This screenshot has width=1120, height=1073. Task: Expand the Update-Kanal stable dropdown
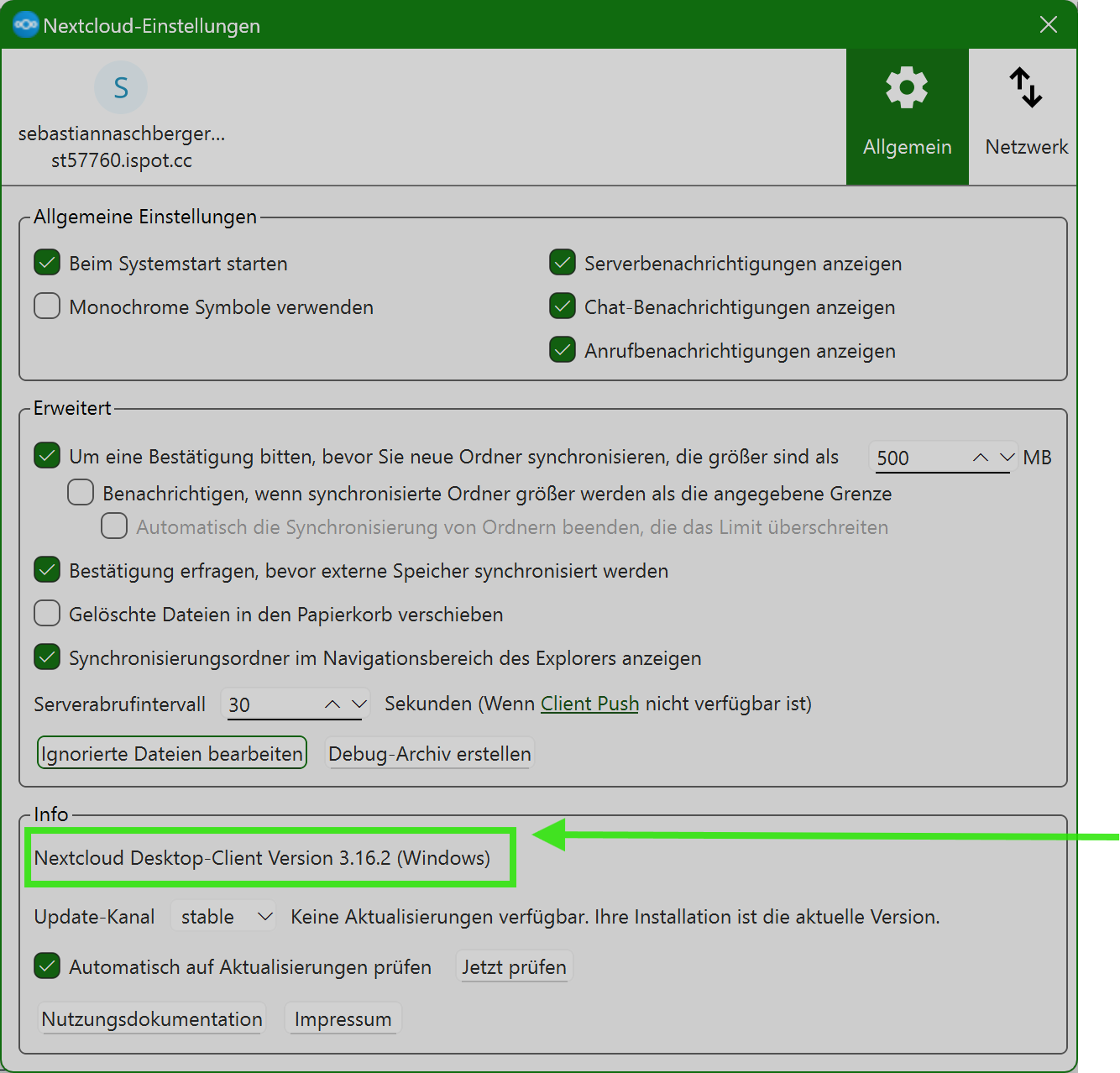223,916
